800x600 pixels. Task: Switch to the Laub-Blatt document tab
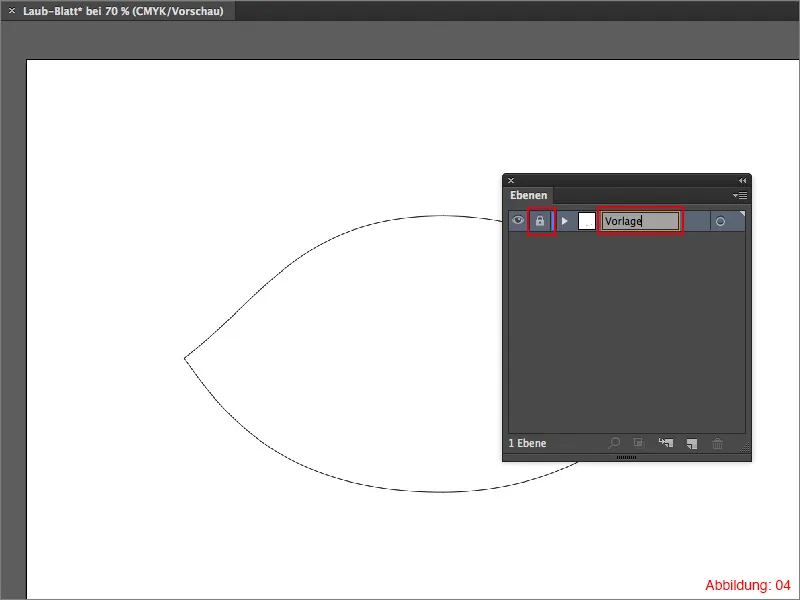120,11
